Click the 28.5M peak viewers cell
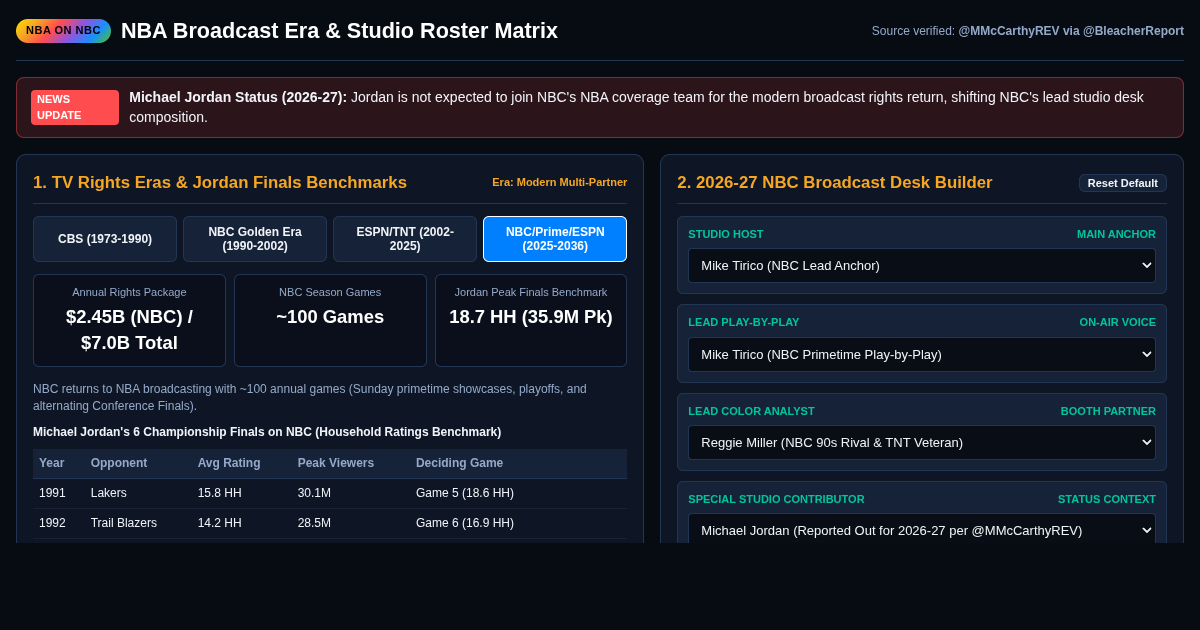 314,523
